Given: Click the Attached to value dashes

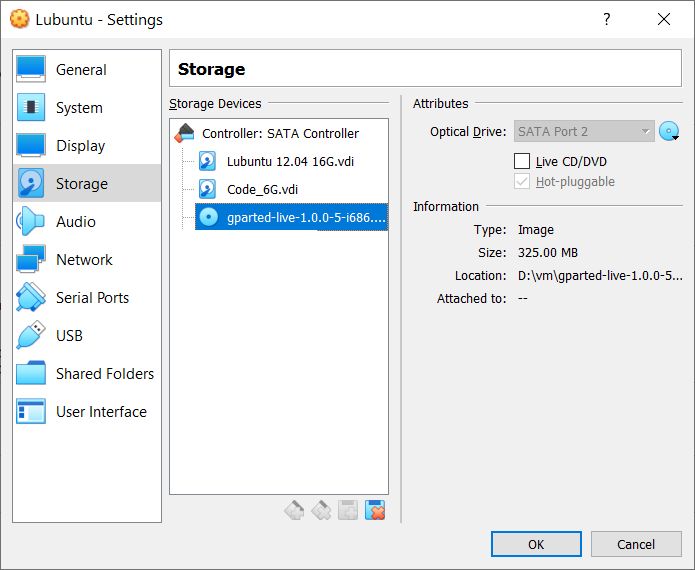Looking at the screenshot, I should [523, 298].
